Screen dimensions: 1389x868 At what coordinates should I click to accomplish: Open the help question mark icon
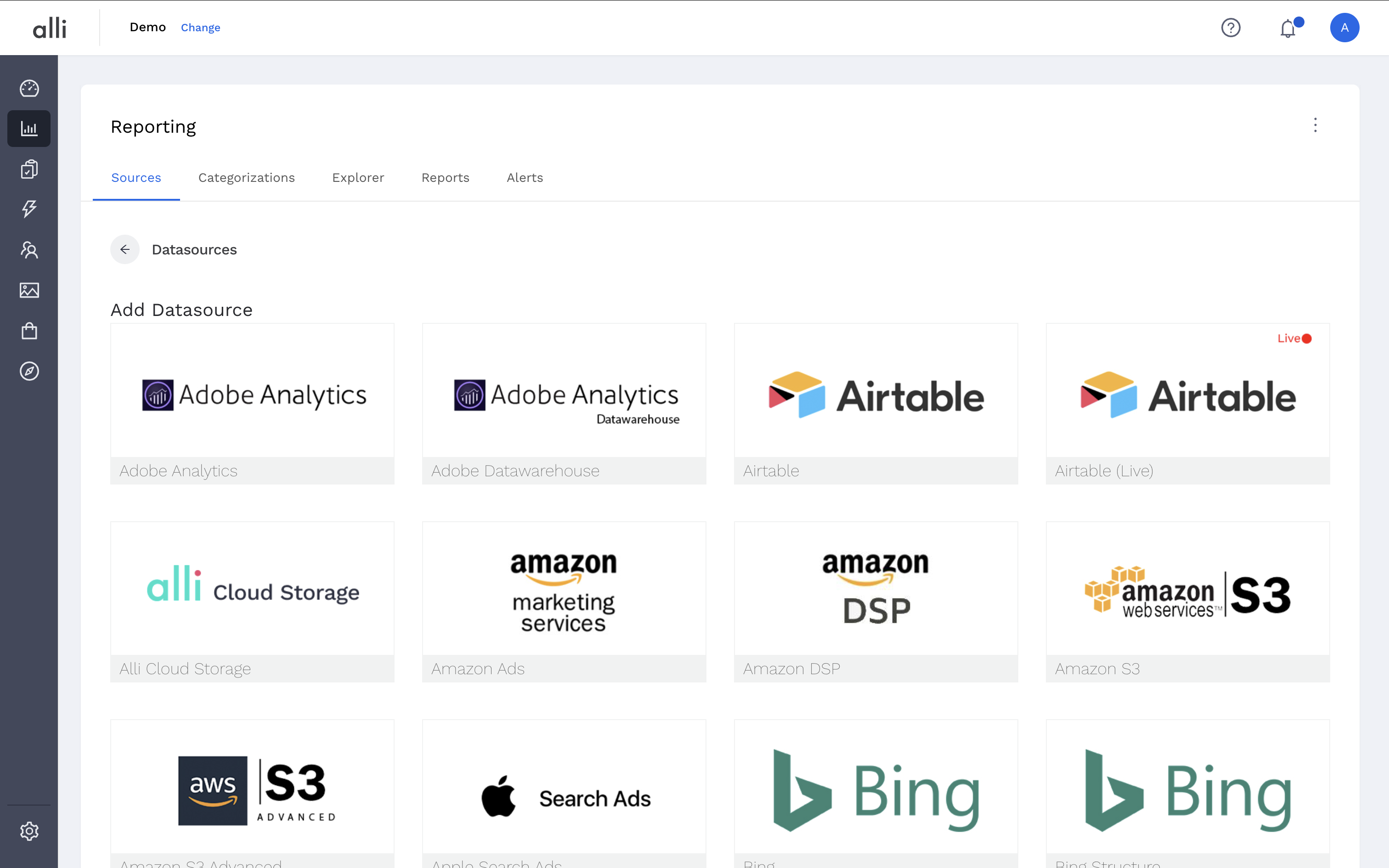click(1231, 28)
